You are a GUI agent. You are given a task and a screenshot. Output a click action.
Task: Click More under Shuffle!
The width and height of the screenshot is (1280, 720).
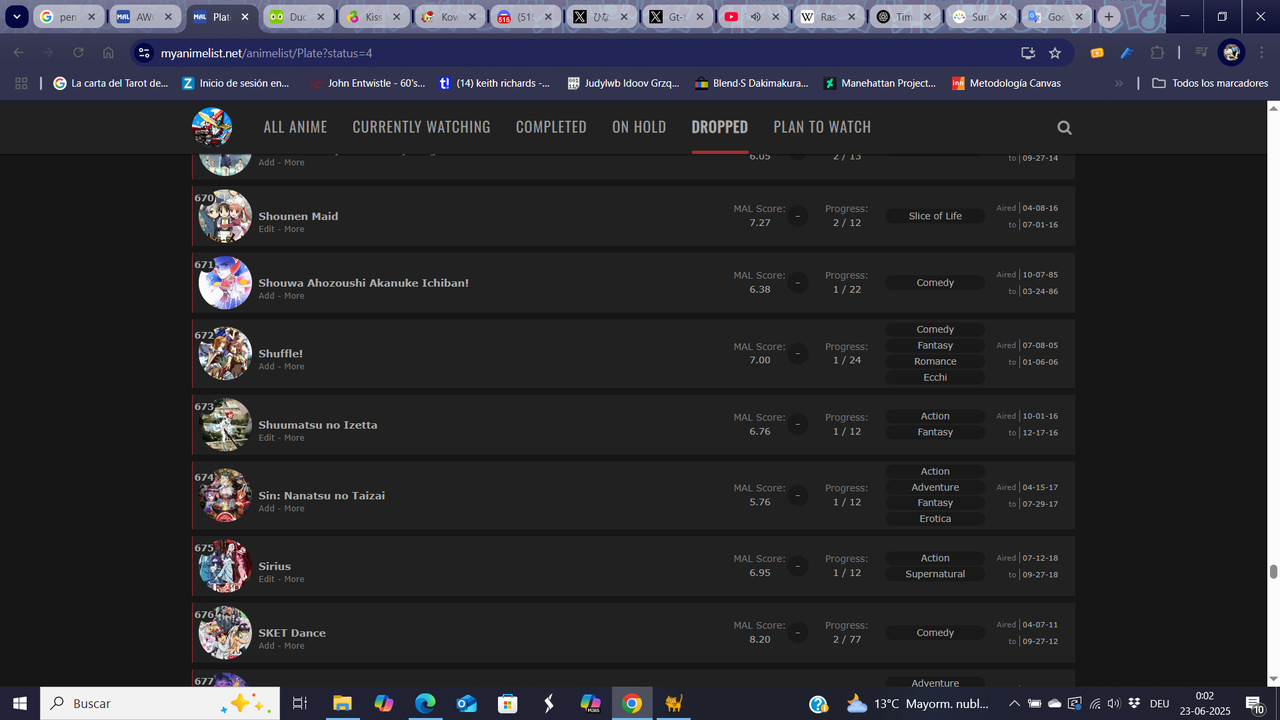click(x=294, y=367)
